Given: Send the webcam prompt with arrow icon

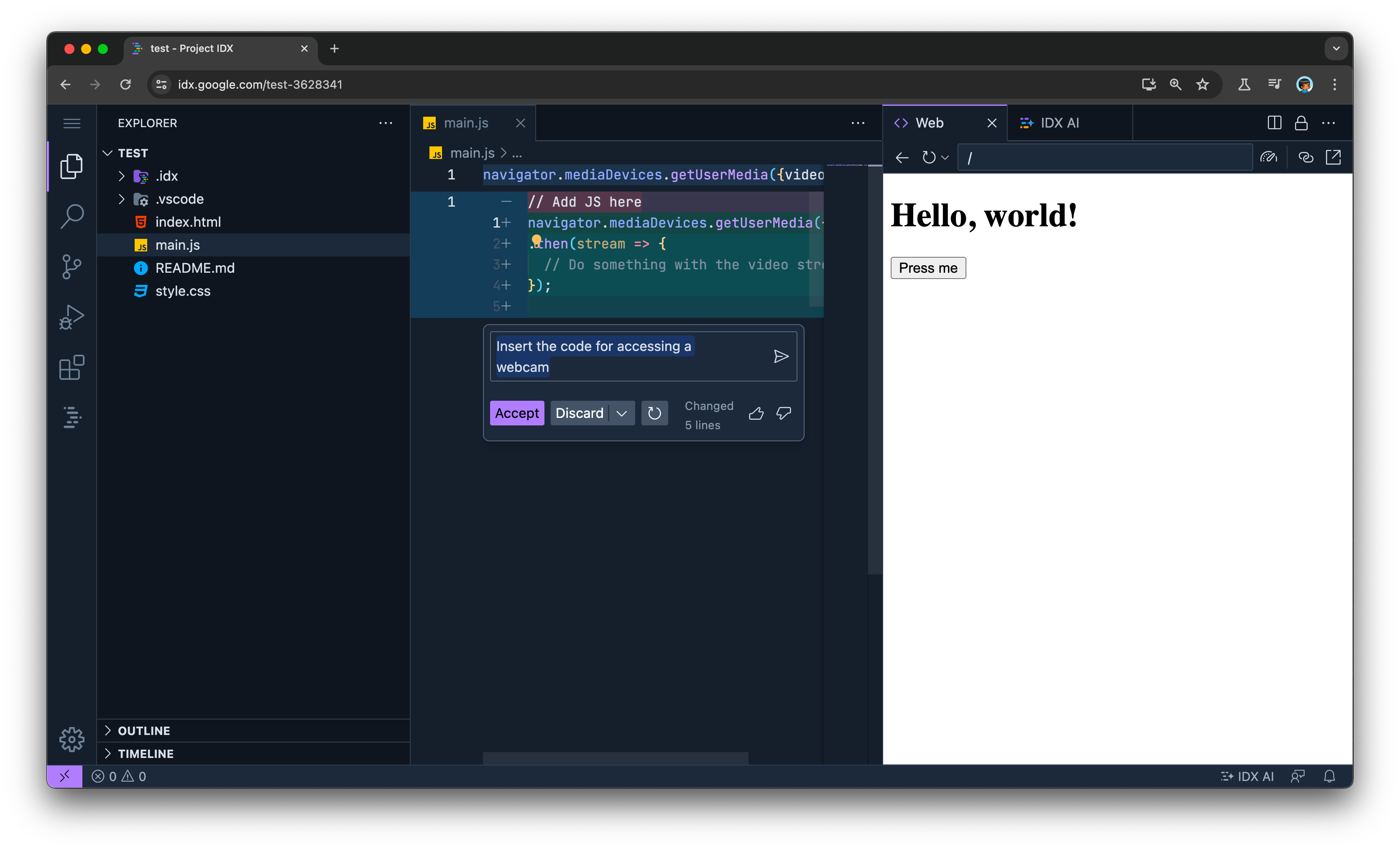Looking at the screenshot, I should click(781, 356).
